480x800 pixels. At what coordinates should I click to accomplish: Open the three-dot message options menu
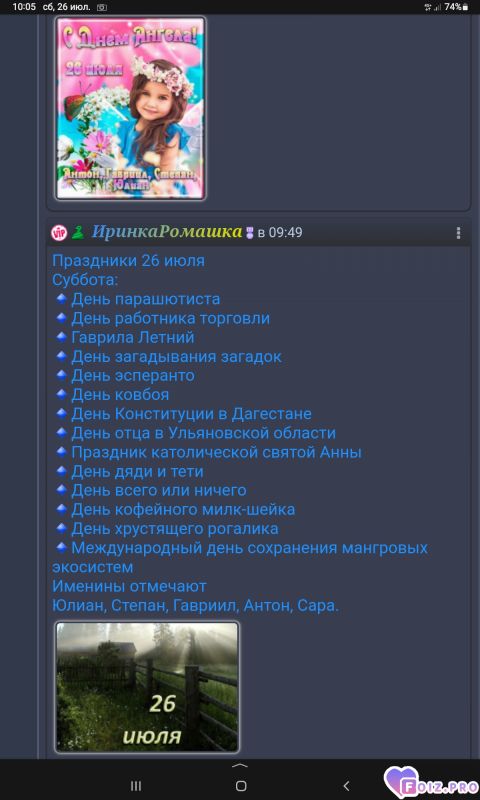(x=459, y=233)
